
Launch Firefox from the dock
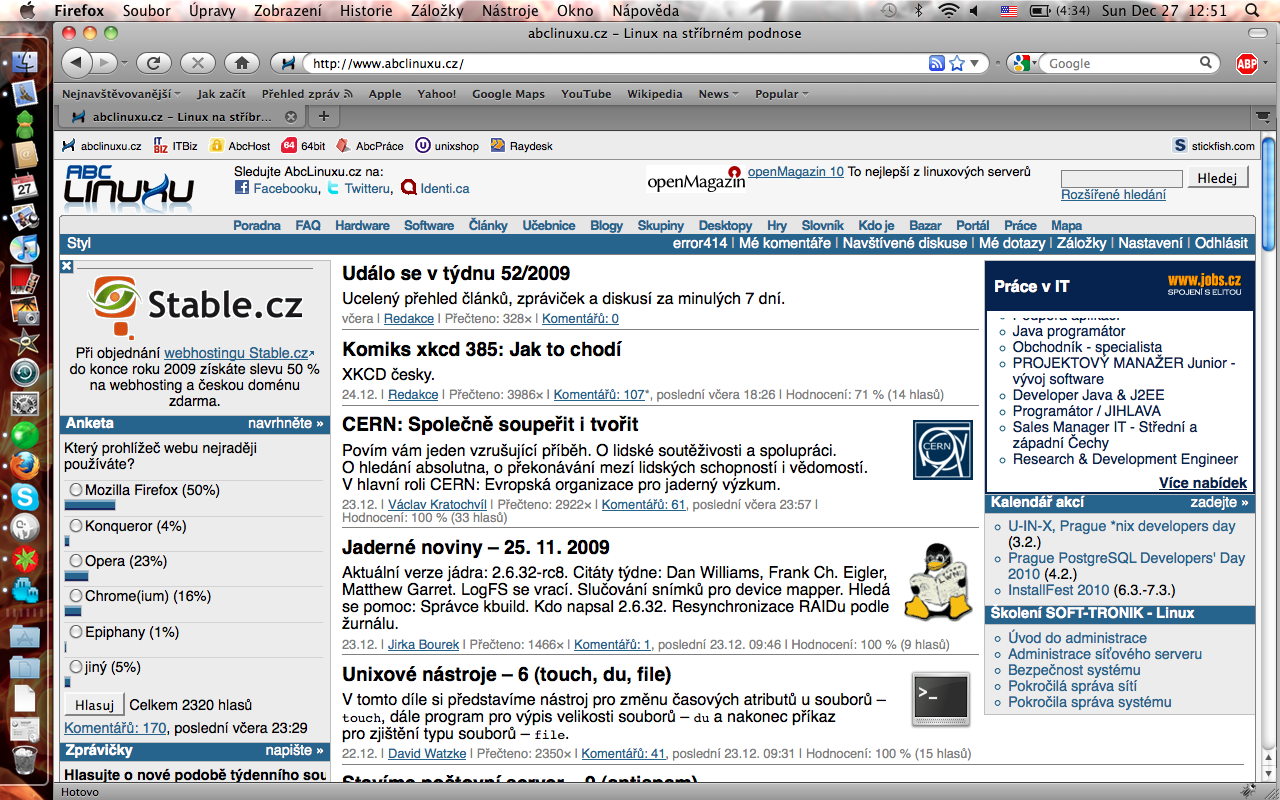tap(25, 465)
